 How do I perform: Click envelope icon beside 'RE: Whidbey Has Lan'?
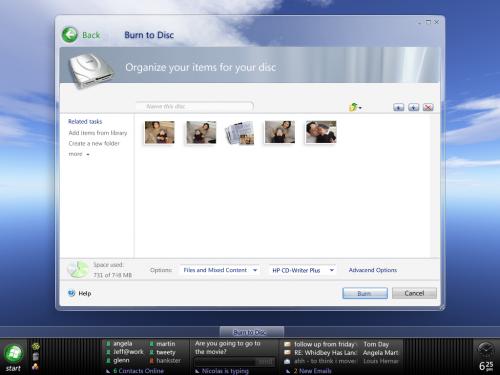287,352
